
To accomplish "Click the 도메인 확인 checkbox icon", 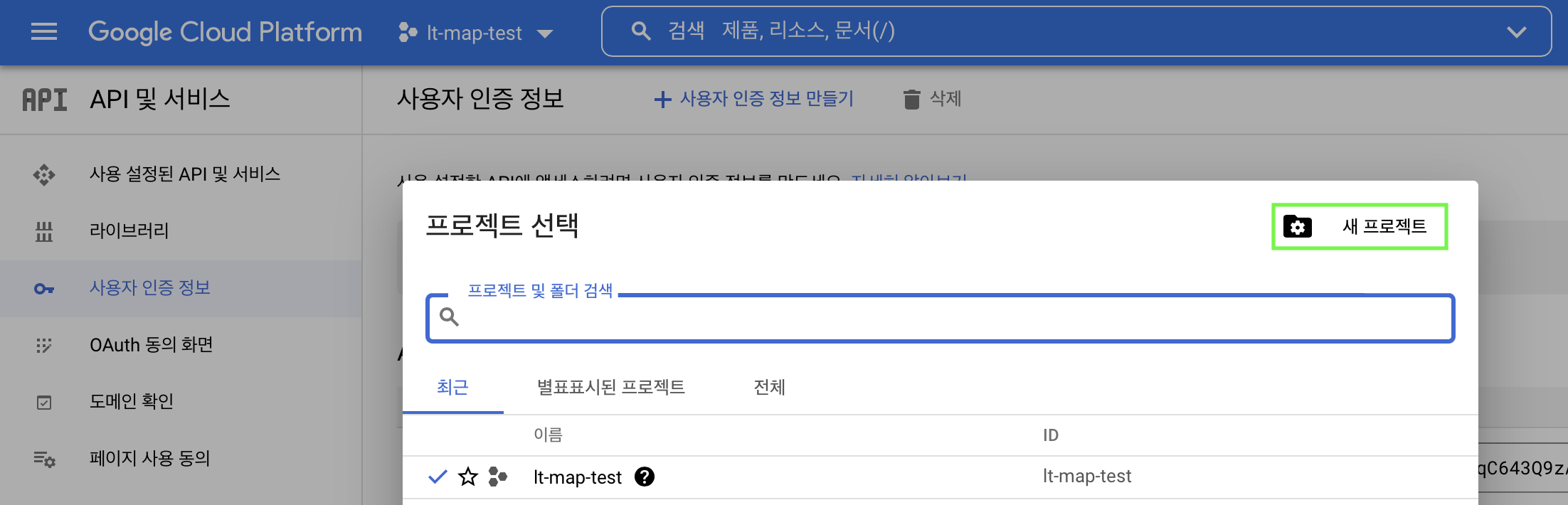I will click(44, 403).
